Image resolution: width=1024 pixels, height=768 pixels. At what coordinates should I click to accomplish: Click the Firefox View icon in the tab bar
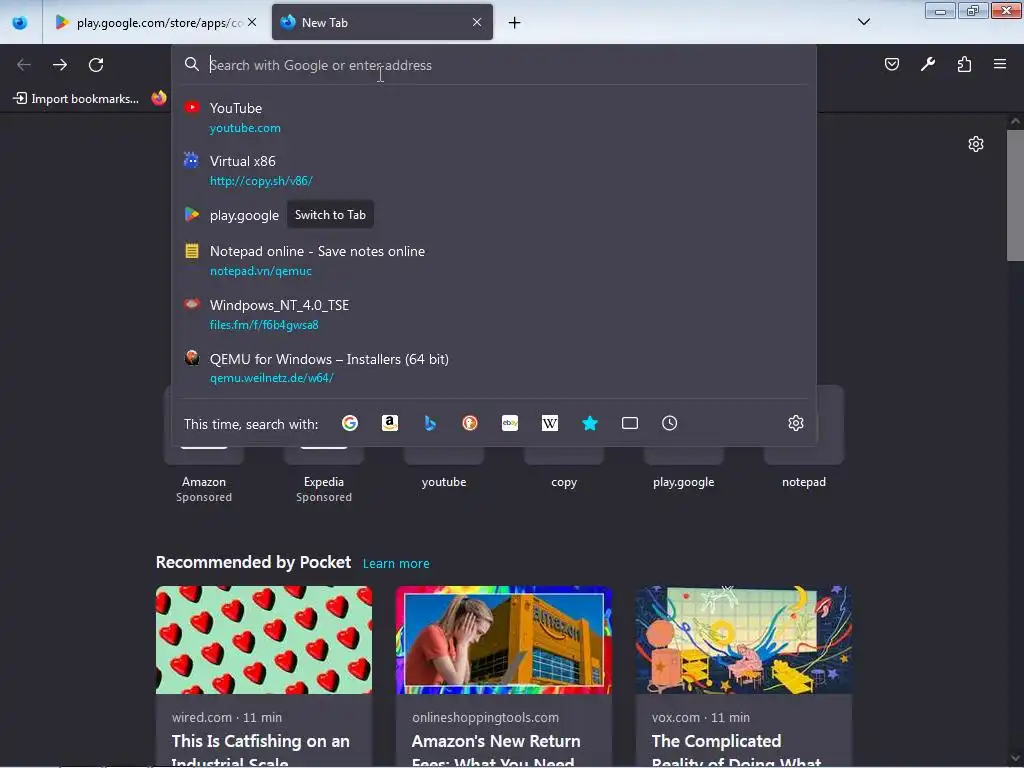click(20, 22)
